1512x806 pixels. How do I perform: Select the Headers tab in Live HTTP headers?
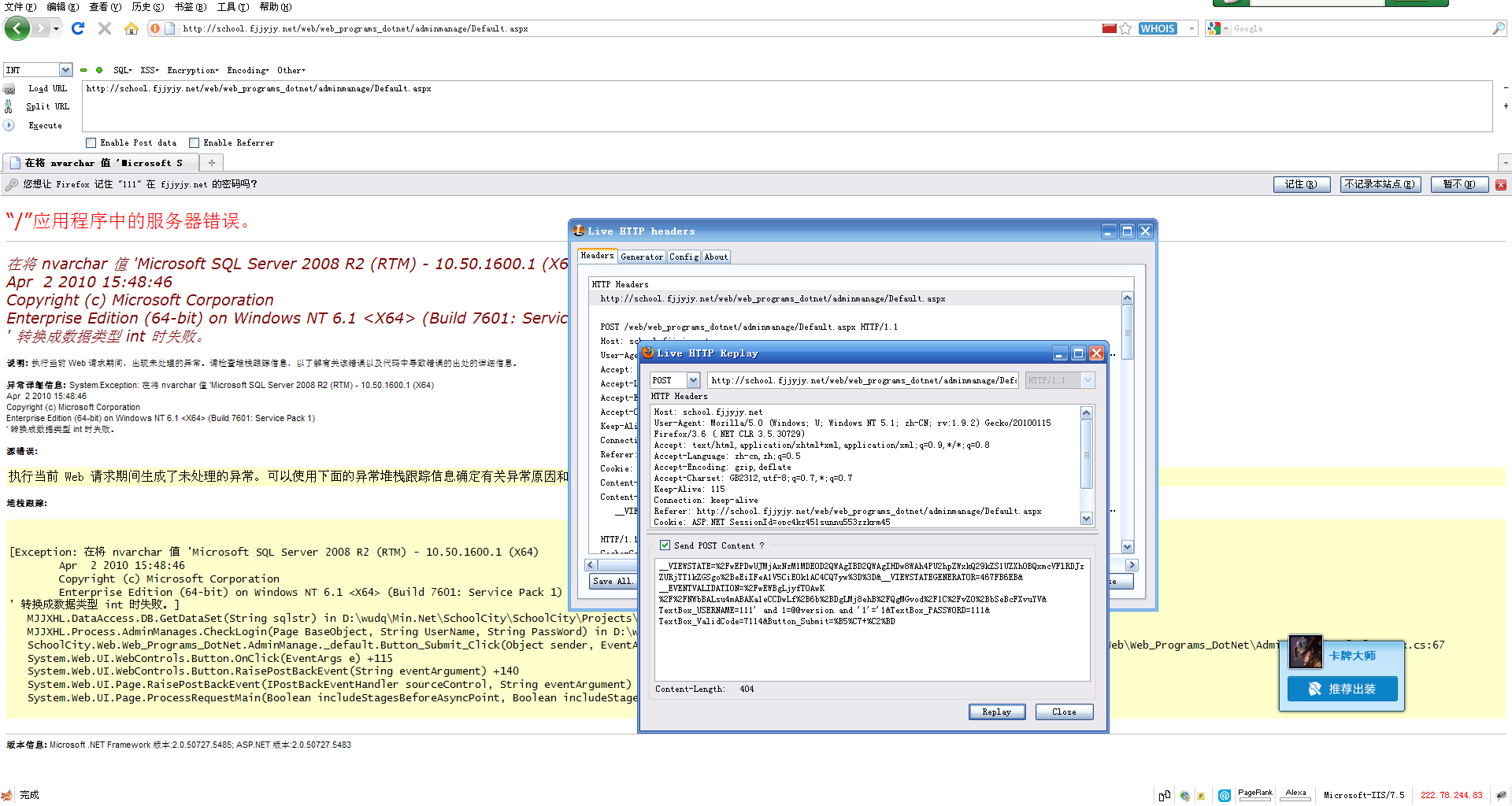click(x=597, y=256)
